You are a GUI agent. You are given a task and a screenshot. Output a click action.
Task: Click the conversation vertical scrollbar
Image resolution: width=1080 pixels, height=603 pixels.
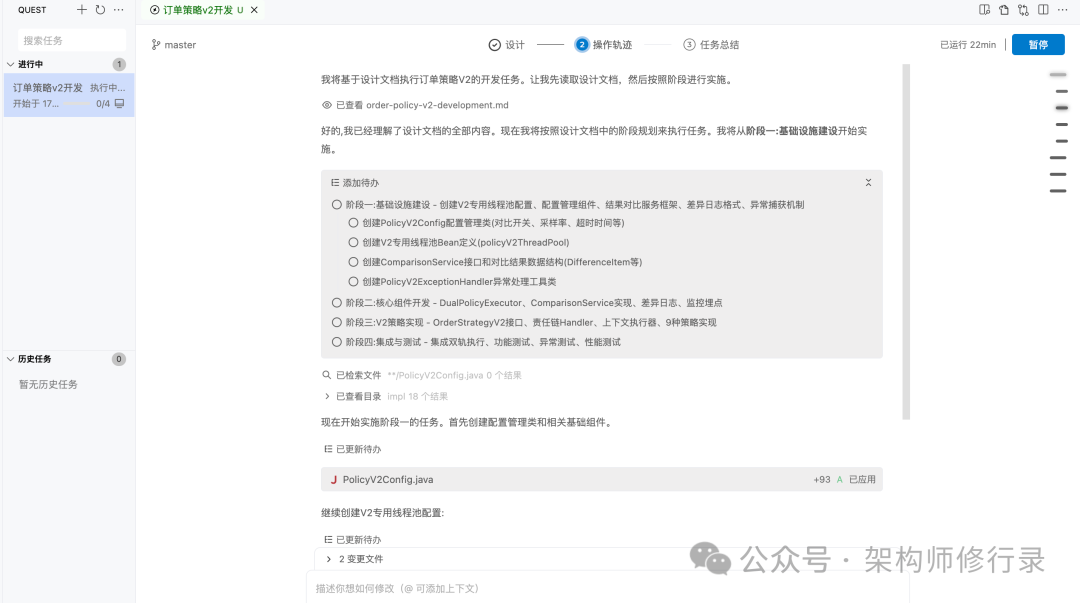pyautogui.click(x=906, y=241)
